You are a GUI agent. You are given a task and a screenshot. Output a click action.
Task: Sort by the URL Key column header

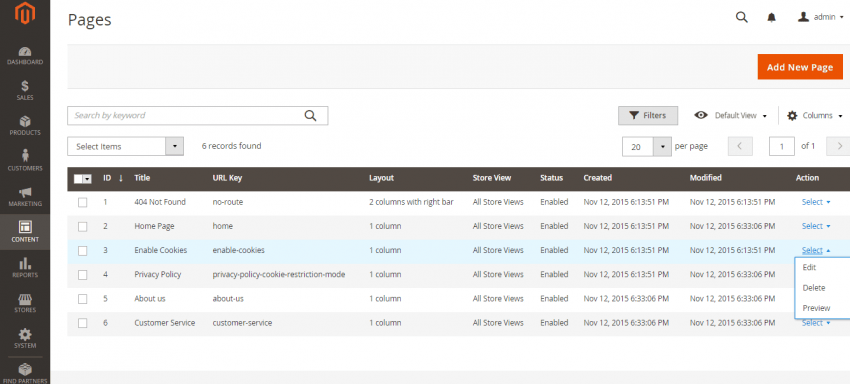coord(227,178)
